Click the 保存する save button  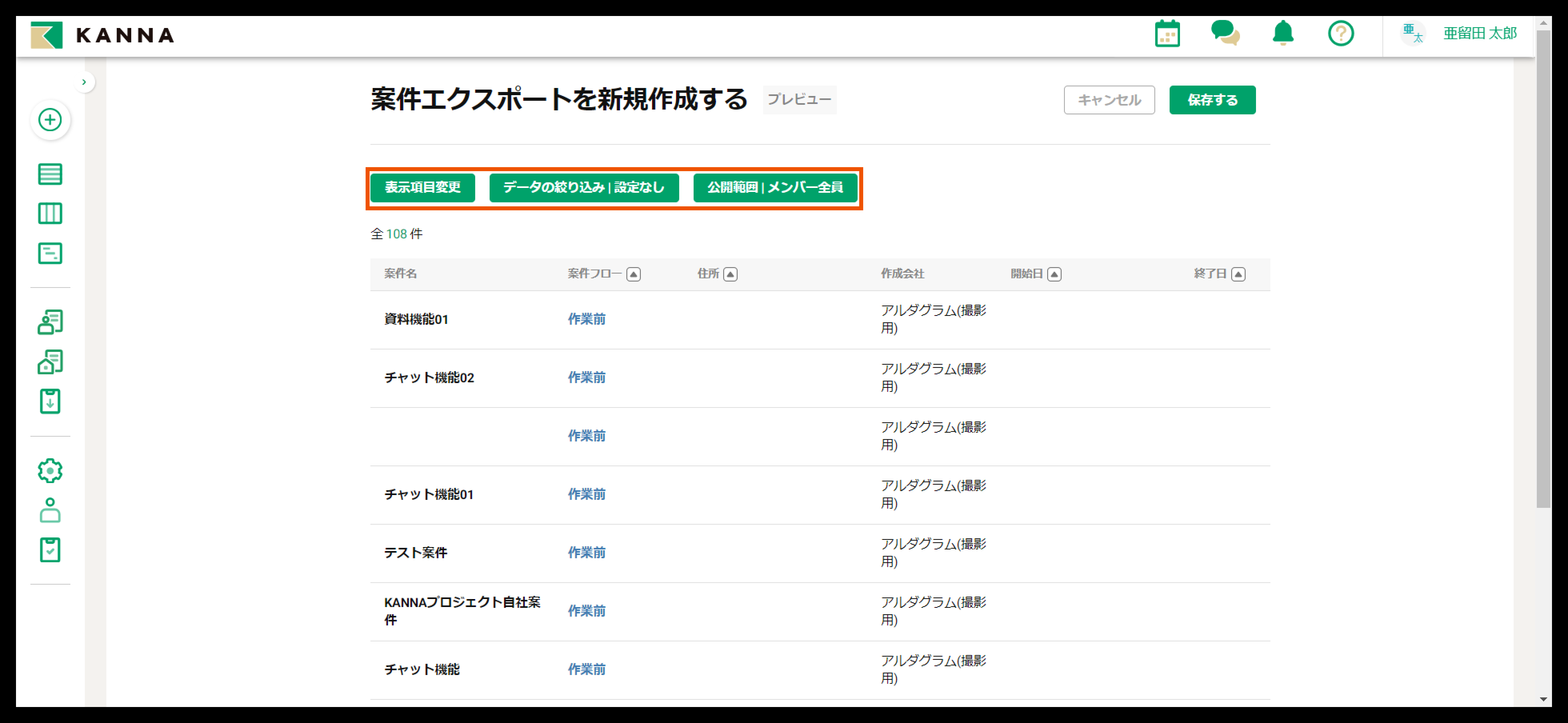pyautogui.click(x=1211, y=99)
